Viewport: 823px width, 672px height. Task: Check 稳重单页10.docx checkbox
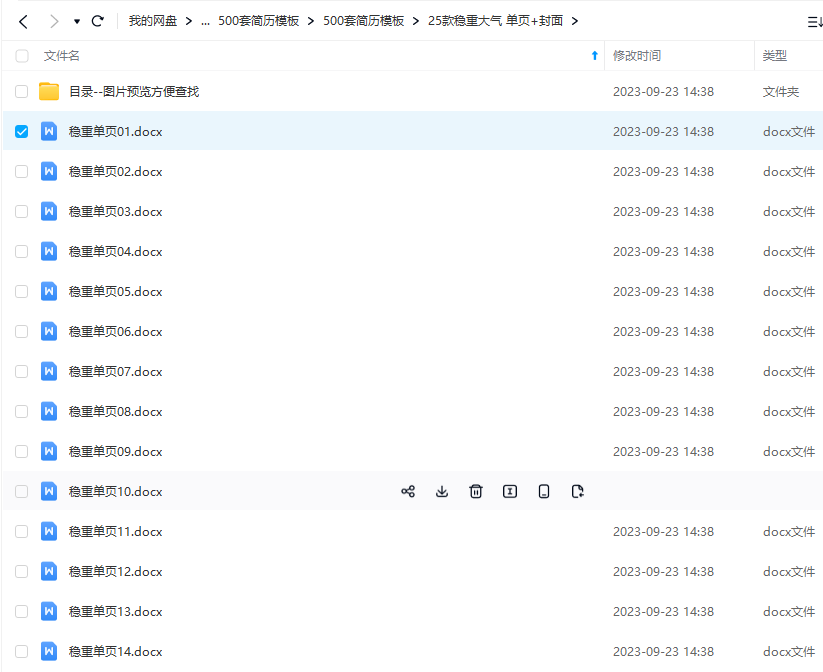coord(22,491)
